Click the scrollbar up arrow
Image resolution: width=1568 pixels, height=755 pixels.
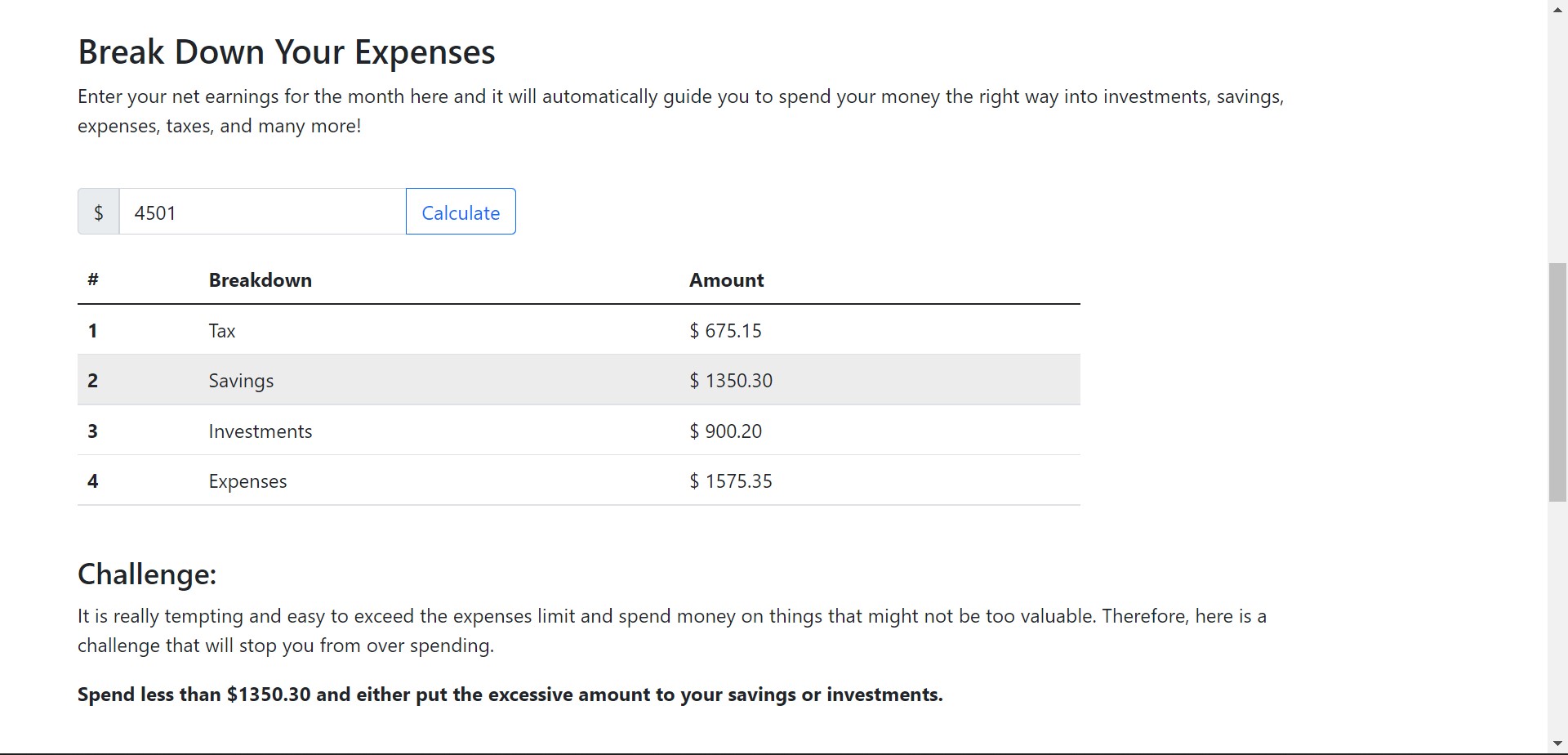pyautogui.click(x=1557, y=10)
